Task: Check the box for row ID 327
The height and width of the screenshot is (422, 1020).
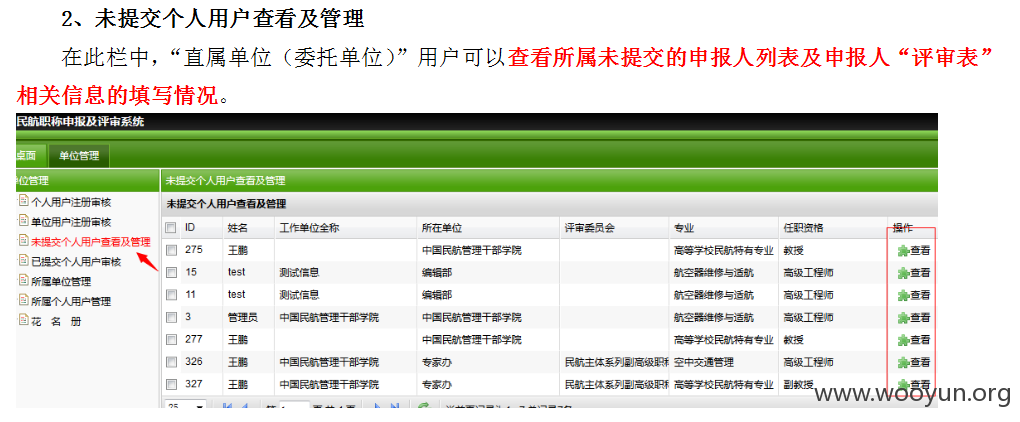Action: point(171,384)
